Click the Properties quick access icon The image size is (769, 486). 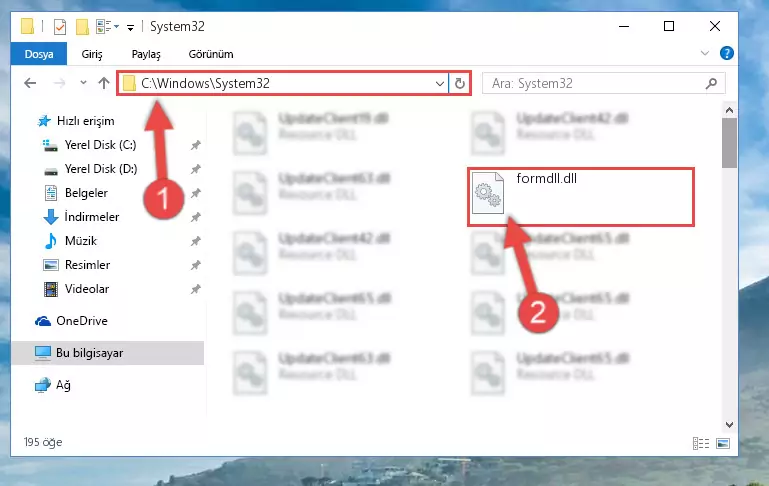[60, 26]
